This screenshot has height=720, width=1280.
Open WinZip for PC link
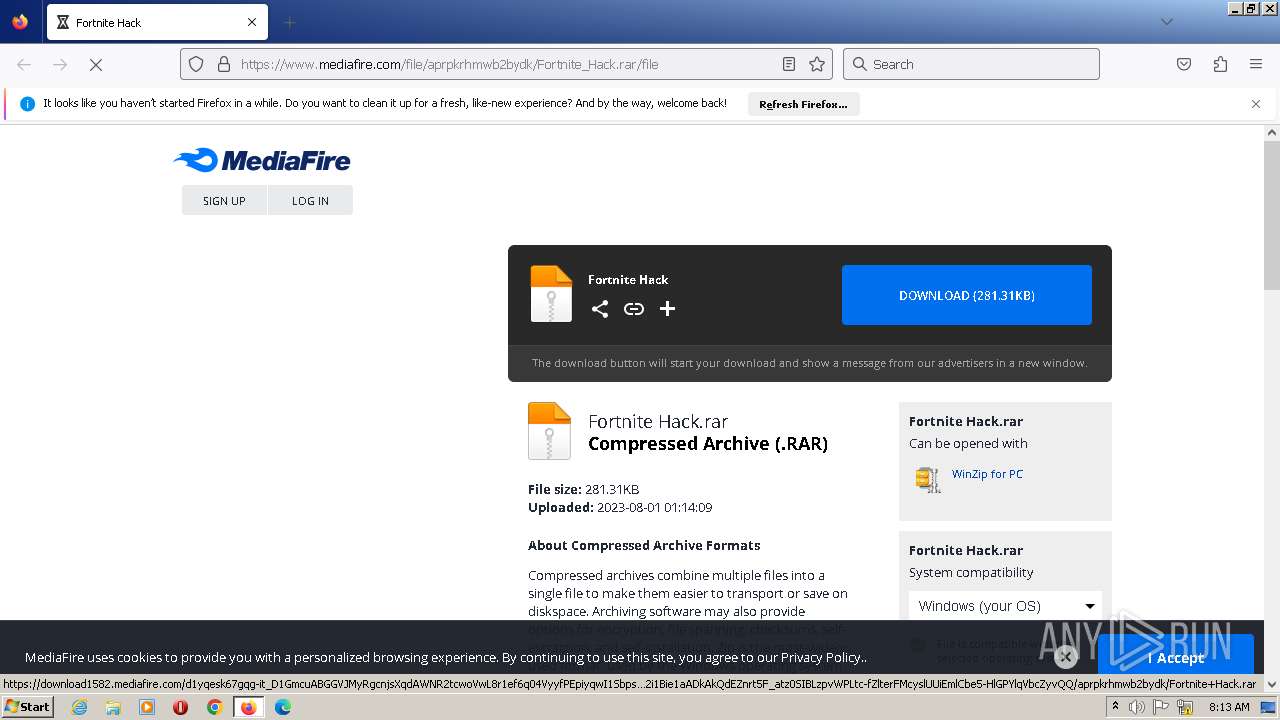click(987, 474)
